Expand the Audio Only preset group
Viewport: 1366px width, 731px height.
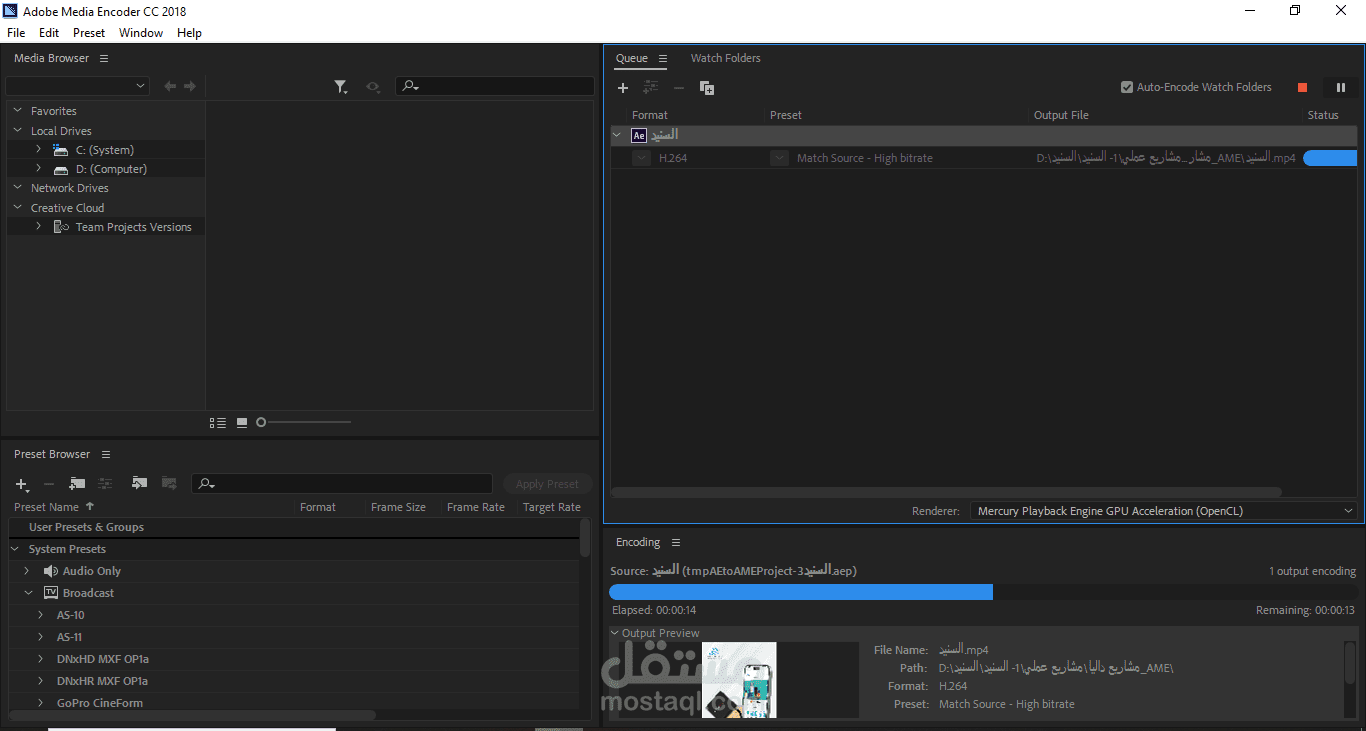[x=27, y=571]
